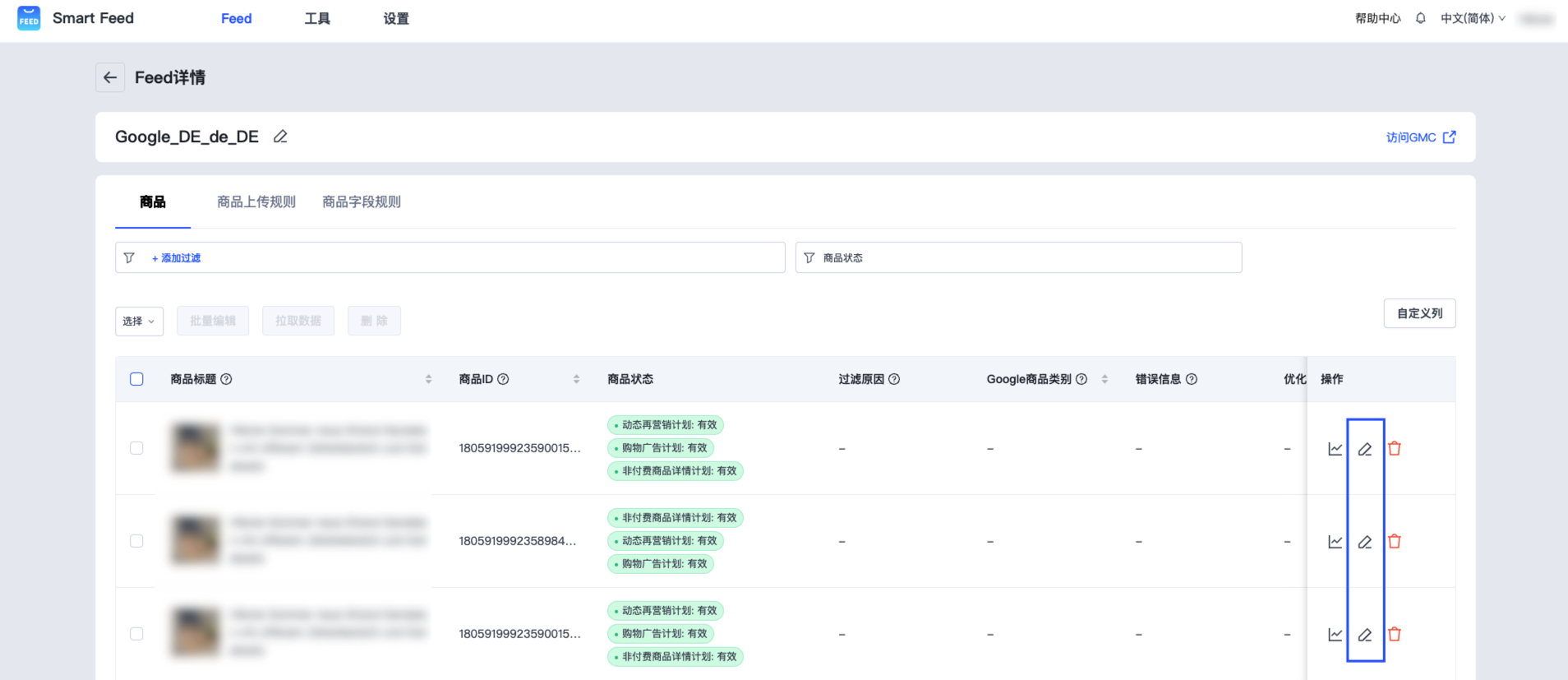The height and width of the screenshot is (680, 1568).
Task: Delete the third product using trash icon
Action: pyautogui.click(x=1394, y=634)
